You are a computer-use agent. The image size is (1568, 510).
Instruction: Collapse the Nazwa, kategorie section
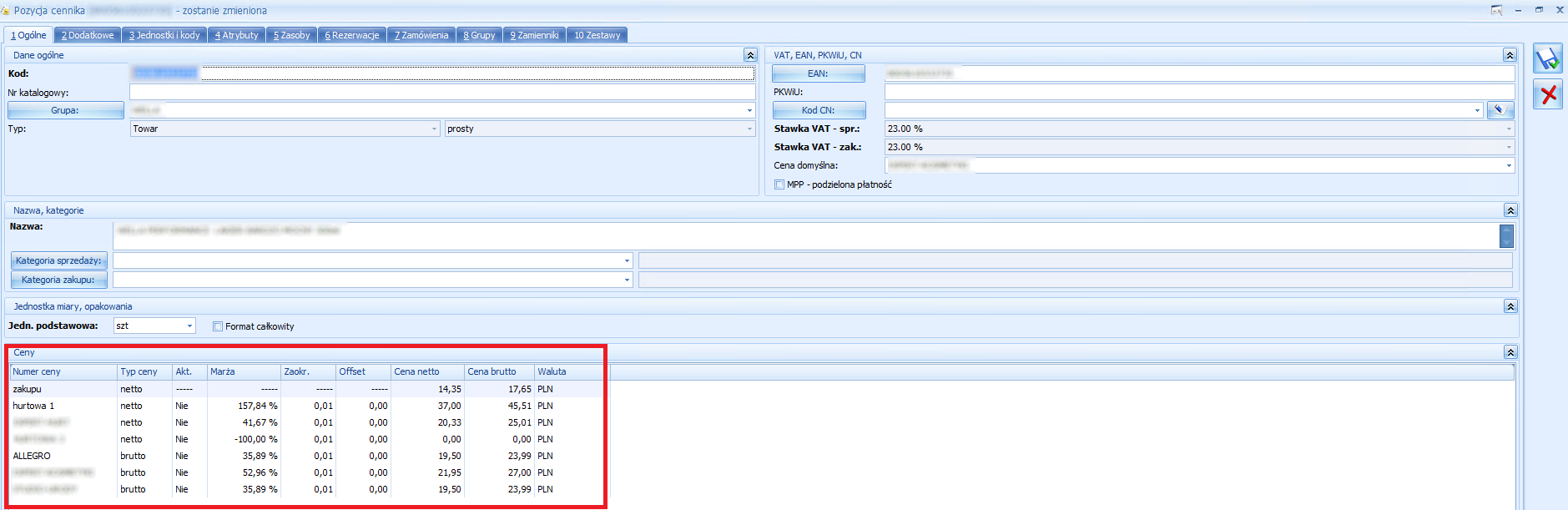tap(1509, 210)
